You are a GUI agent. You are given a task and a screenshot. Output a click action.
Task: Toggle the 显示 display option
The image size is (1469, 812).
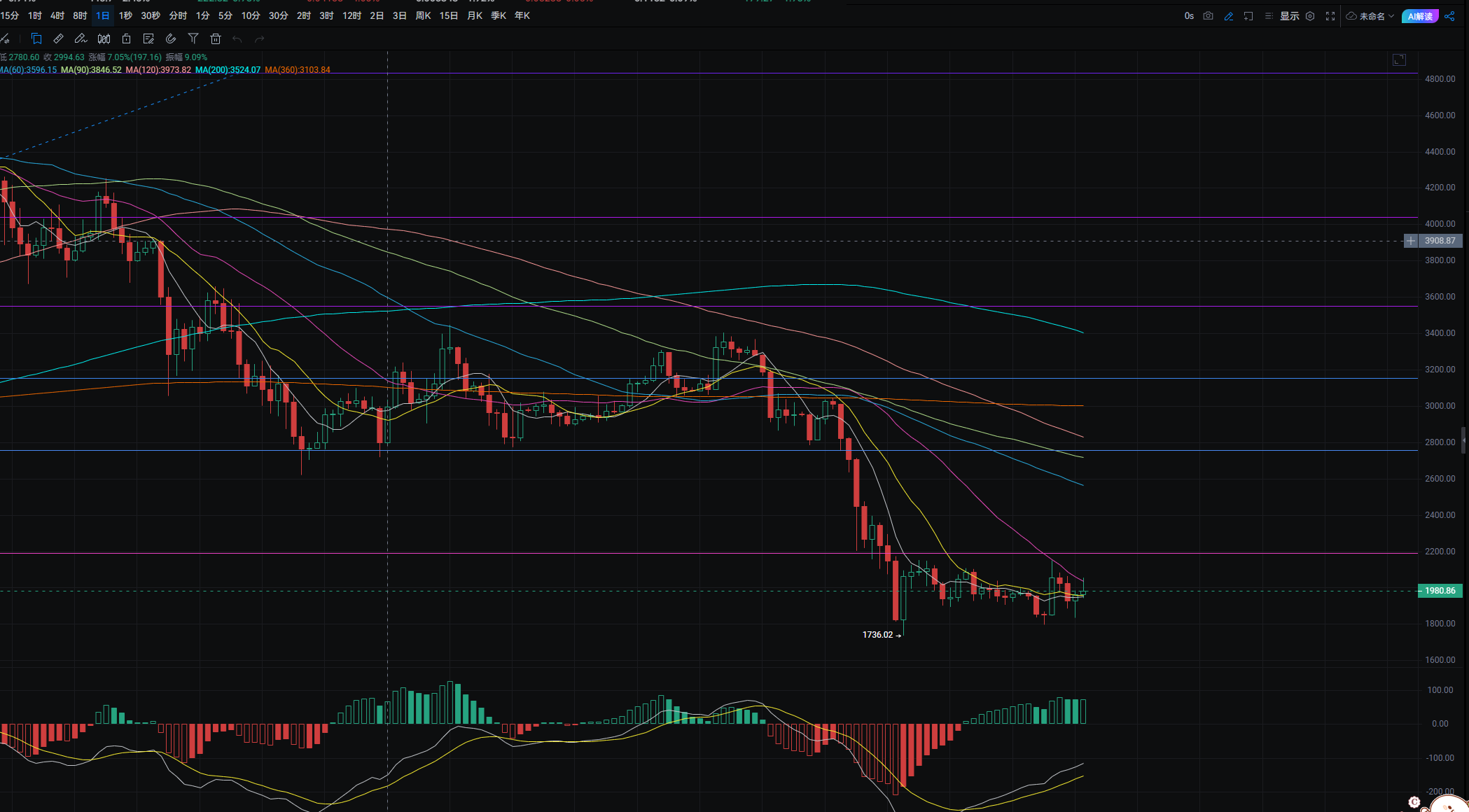[1289, 16]
